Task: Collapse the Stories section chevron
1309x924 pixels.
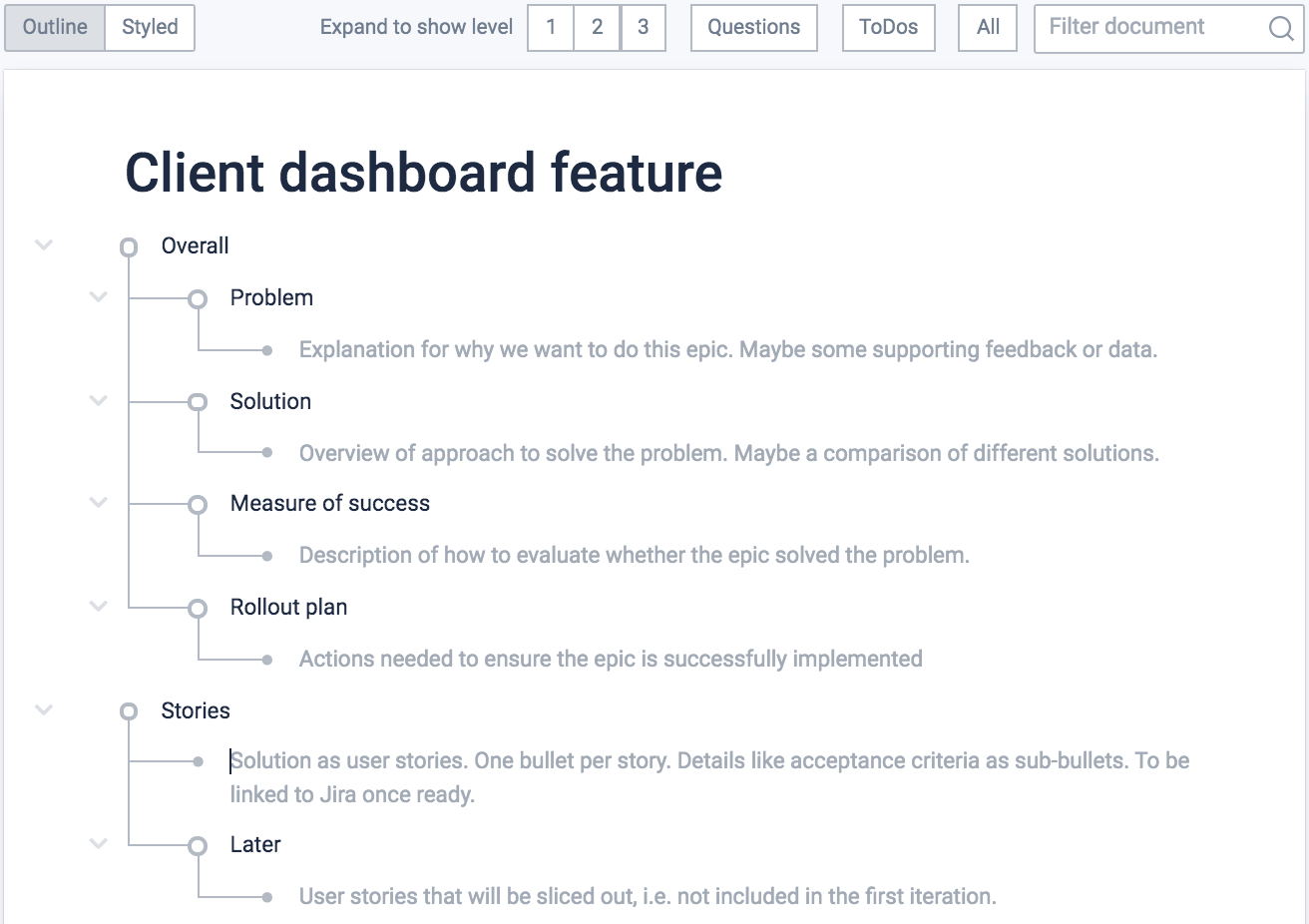Action: pos(44,709)
